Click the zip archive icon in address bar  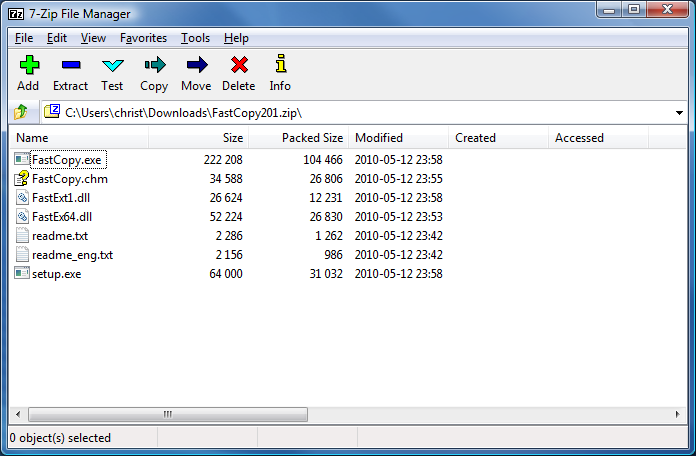[52, 111]
